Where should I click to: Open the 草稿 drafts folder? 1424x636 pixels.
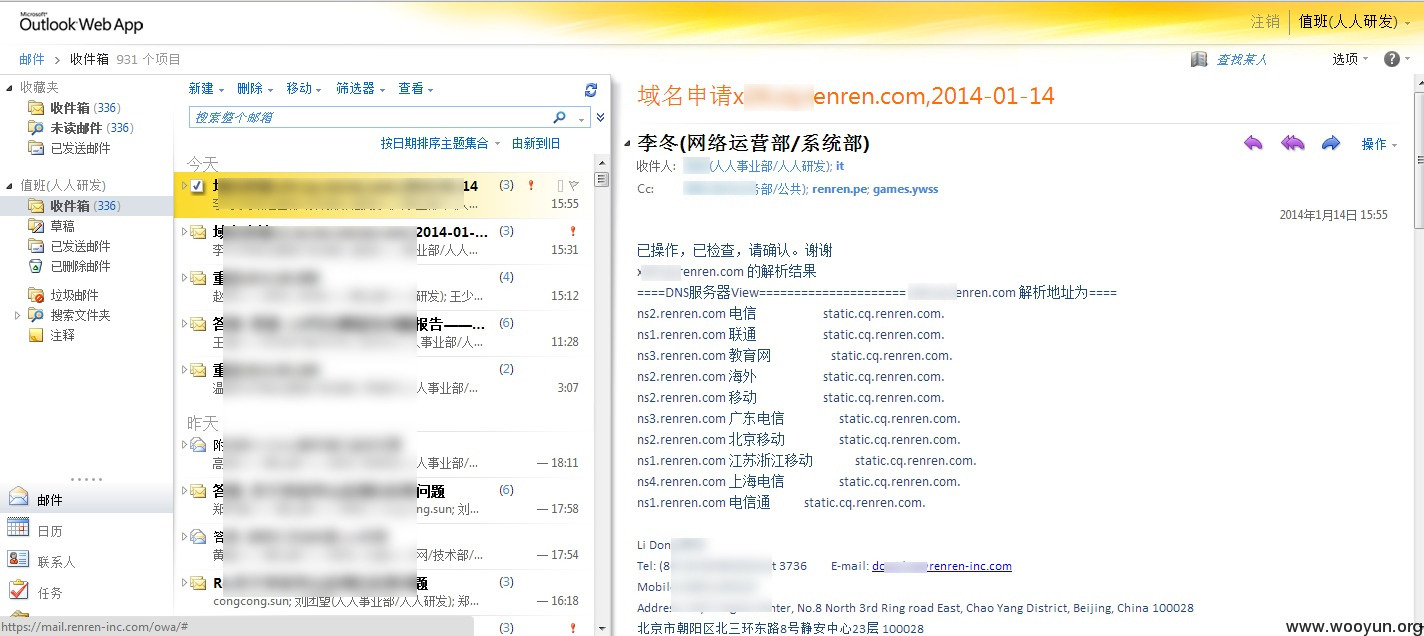coord(63,226)
